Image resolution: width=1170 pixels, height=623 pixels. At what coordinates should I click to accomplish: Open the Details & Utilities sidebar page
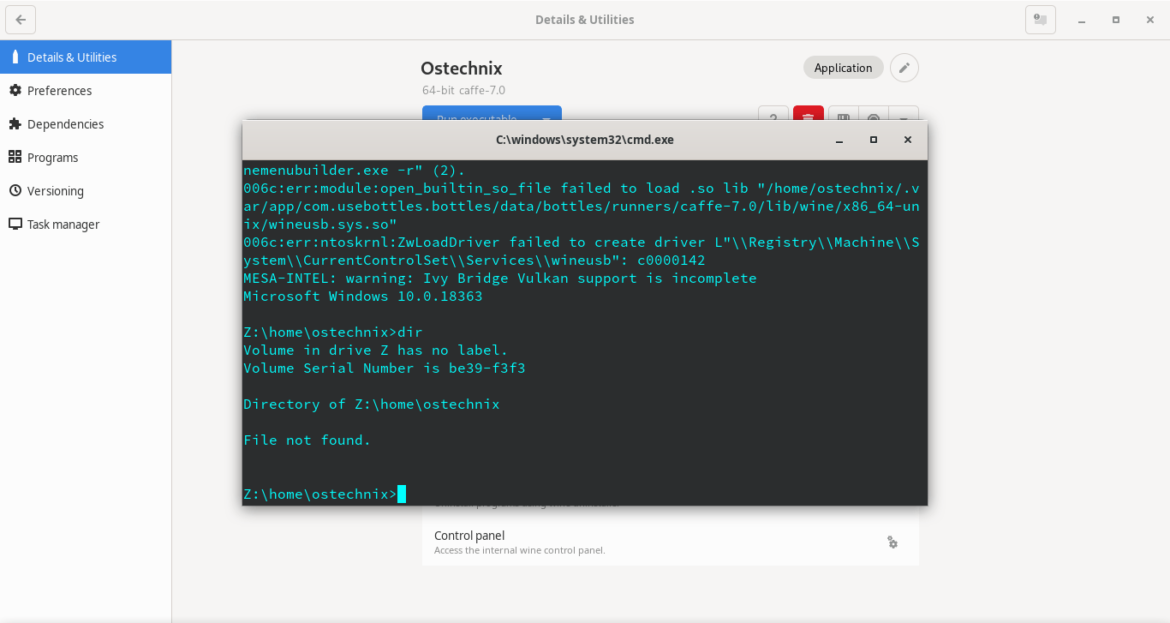pyautogui.click(x=85, y=57)
